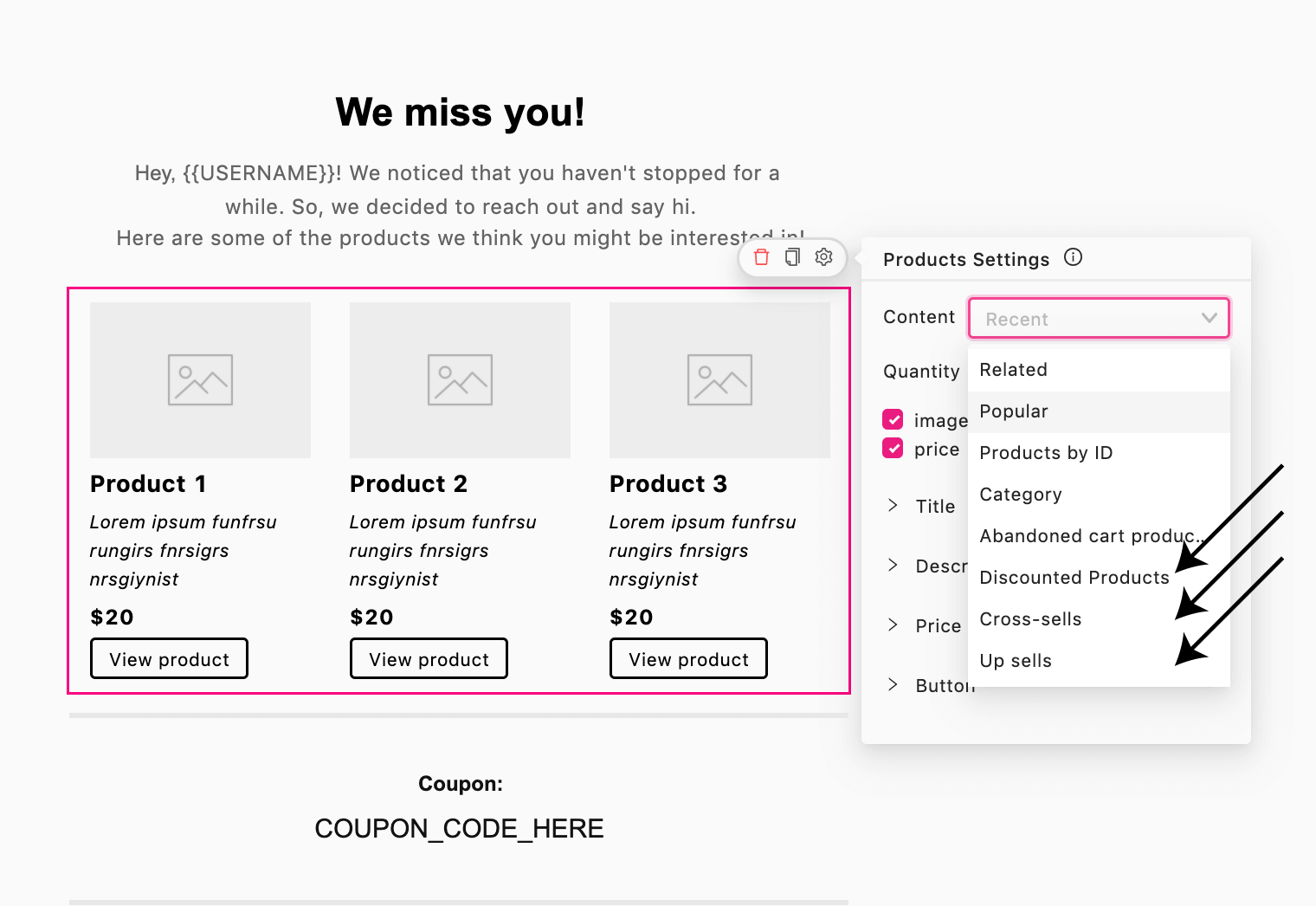Viewport: 1316px width, 906px height.
Task: Click the info icon beside Products Settings
Action: coord(1073,257)
